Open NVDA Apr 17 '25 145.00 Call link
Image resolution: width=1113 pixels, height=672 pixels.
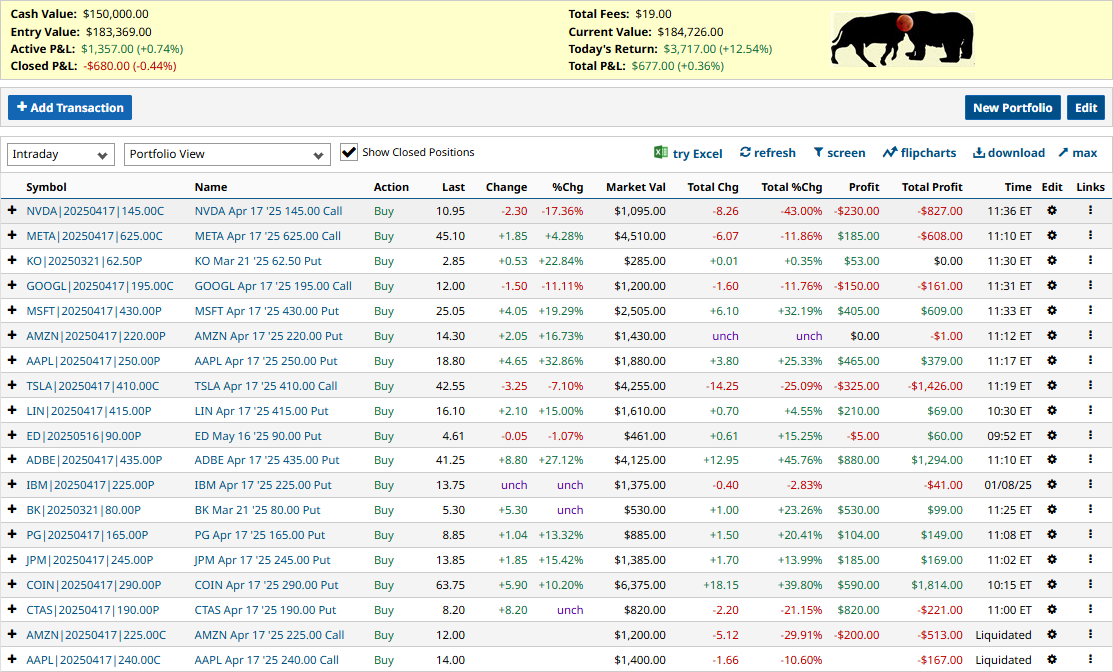tap(268, 211)
